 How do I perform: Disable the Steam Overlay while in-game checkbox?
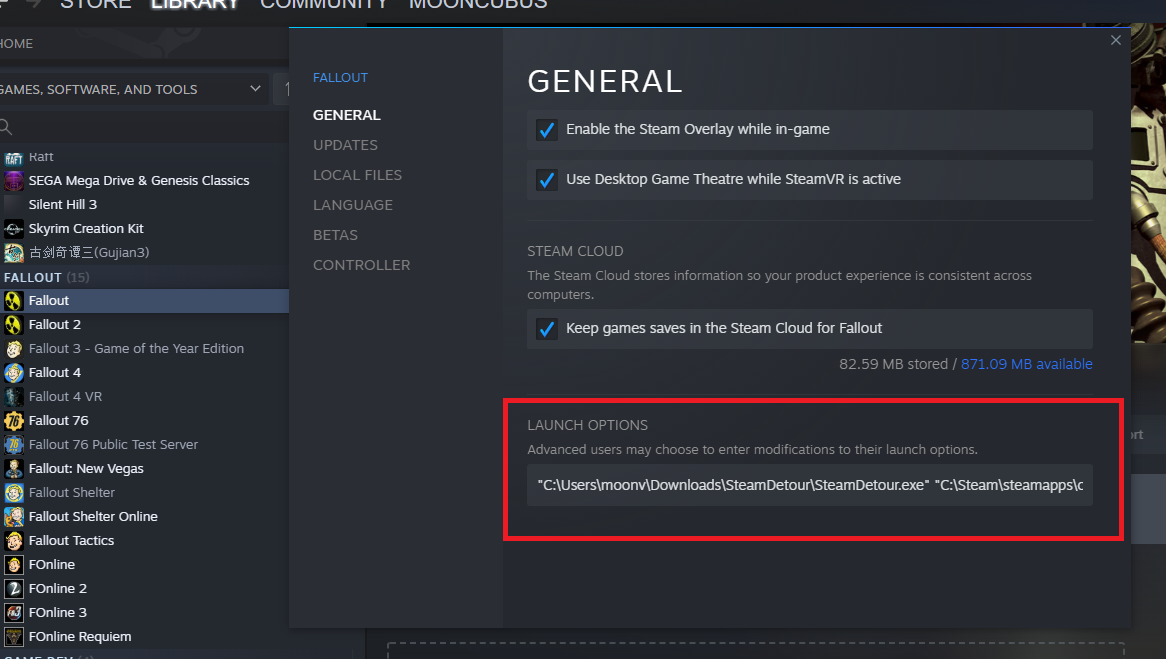pyautogui.click(x=546, y=130)
